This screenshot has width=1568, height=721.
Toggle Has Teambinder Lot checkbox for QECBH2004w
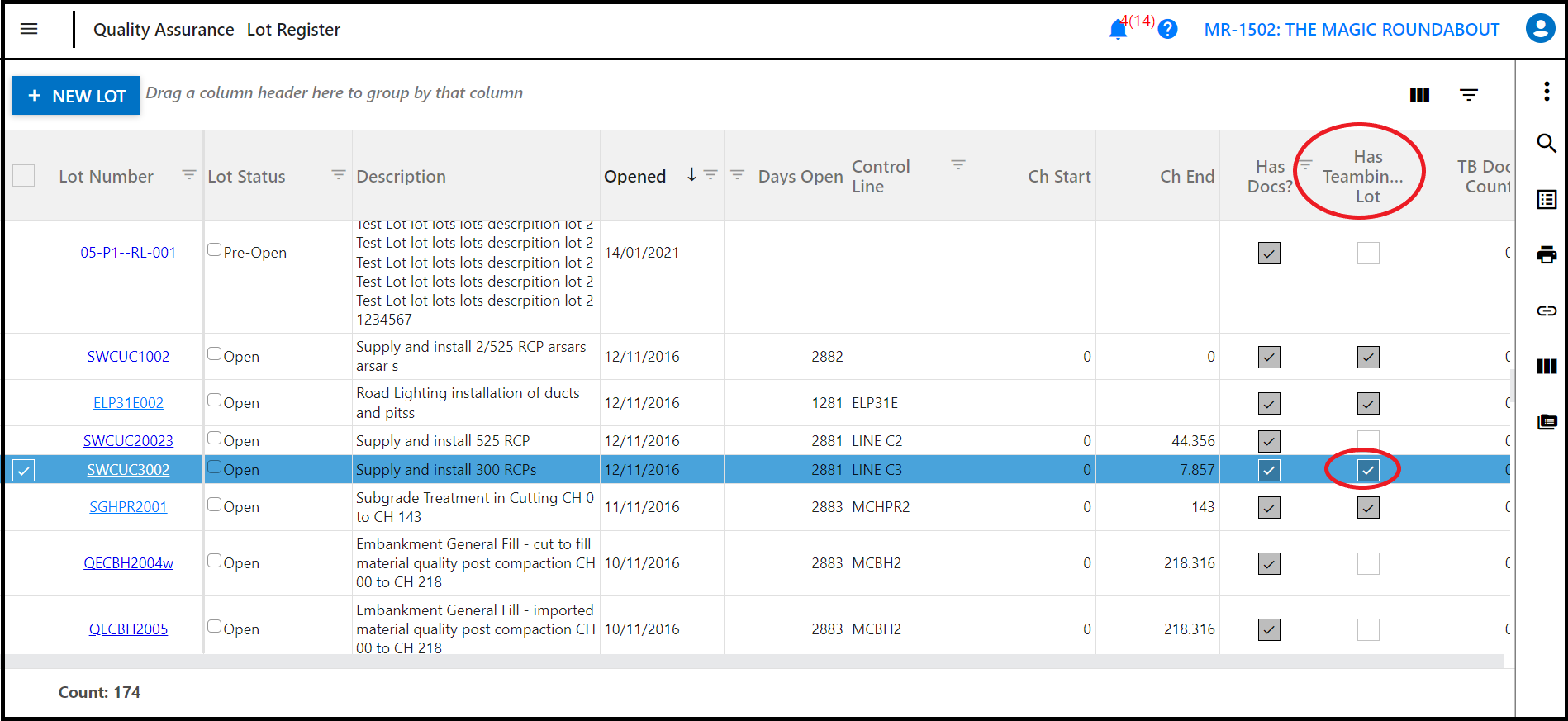point(1368,563)
